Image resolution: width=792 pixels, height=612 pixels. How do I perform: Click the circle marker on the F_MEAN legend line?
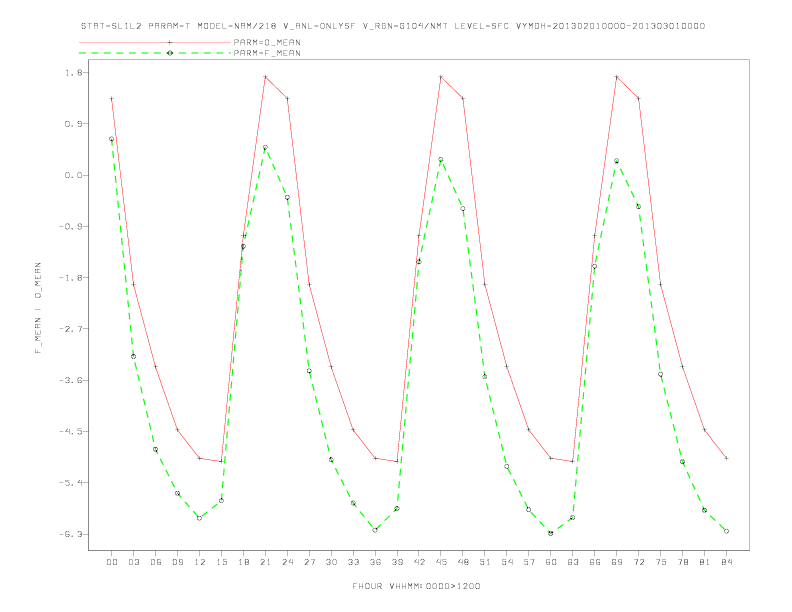(170, 53)
